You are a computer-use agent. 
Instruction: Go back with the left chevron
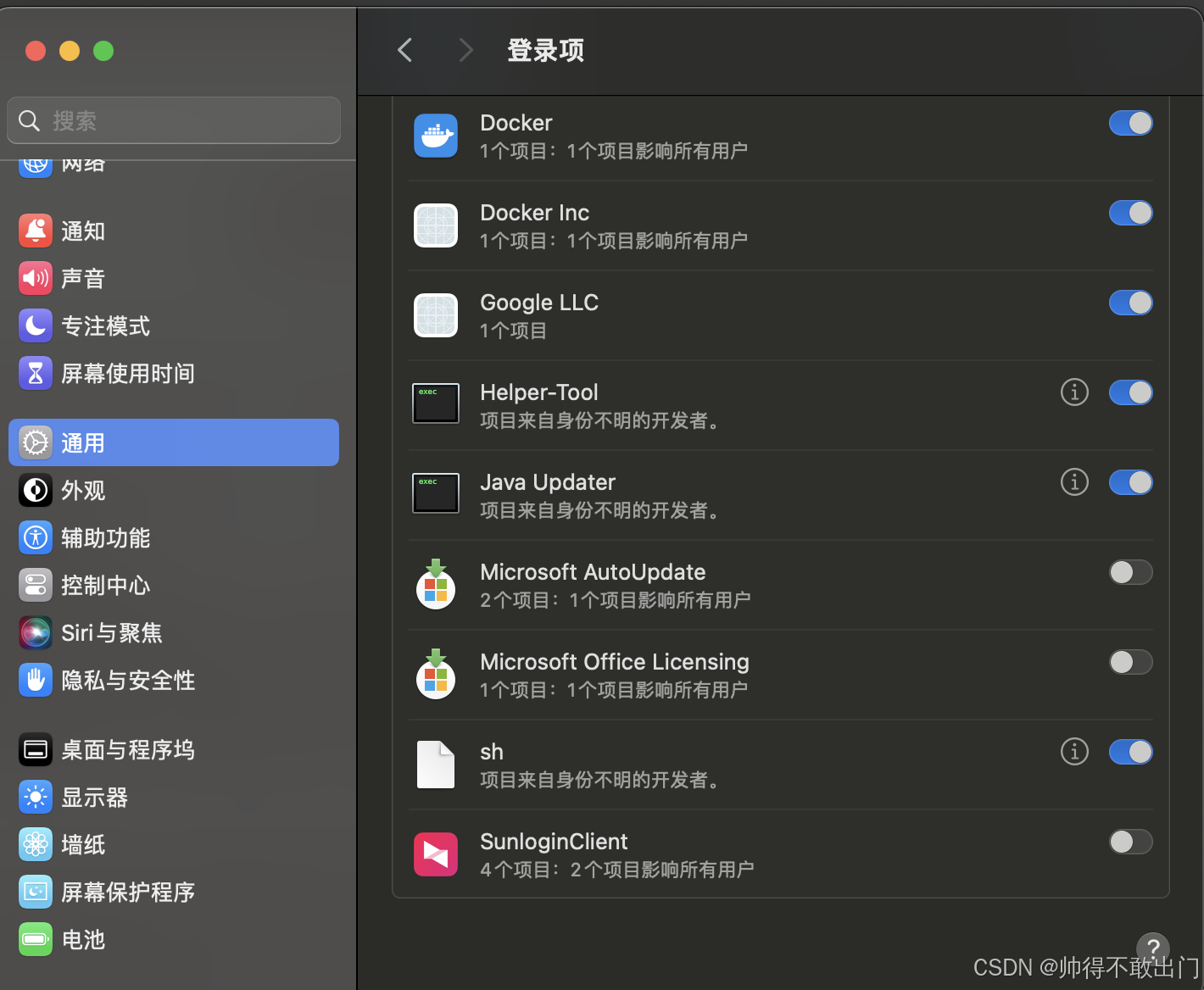coord(405,50)
